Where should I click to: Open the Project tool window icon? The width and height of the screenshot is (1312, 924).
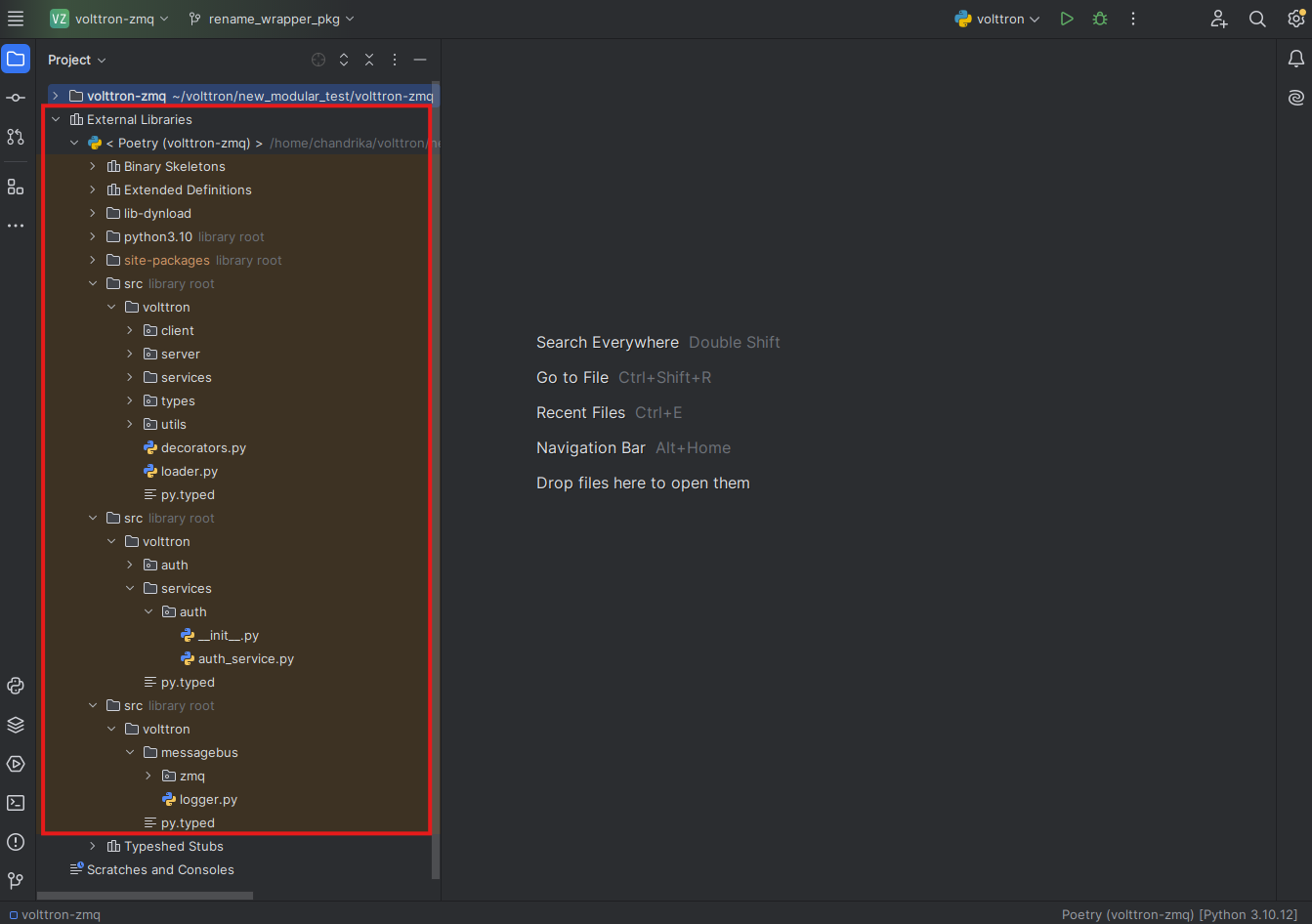pyautogui.click(x=16, y=60)
